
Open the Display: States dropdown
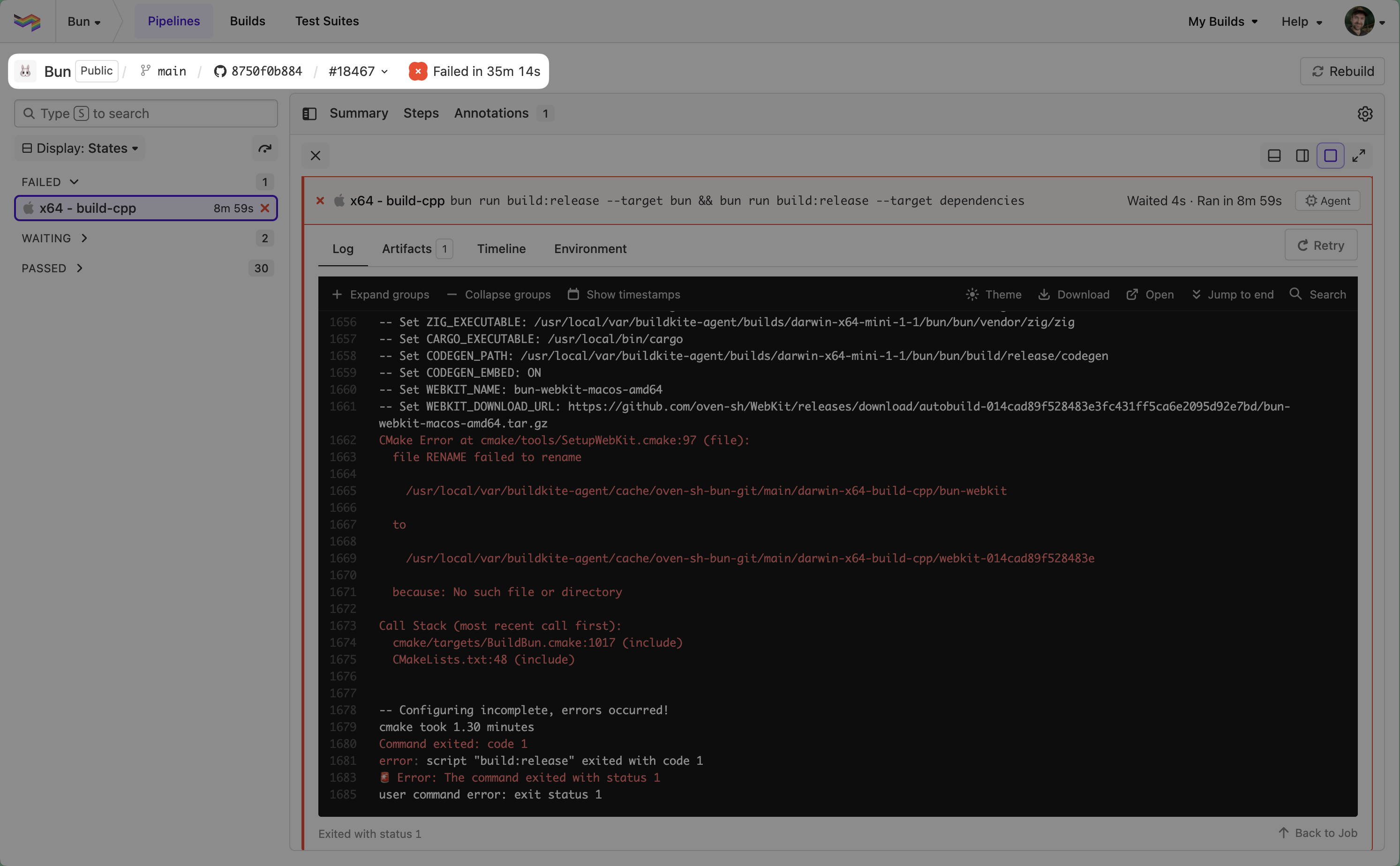click(x=80, y=149)
